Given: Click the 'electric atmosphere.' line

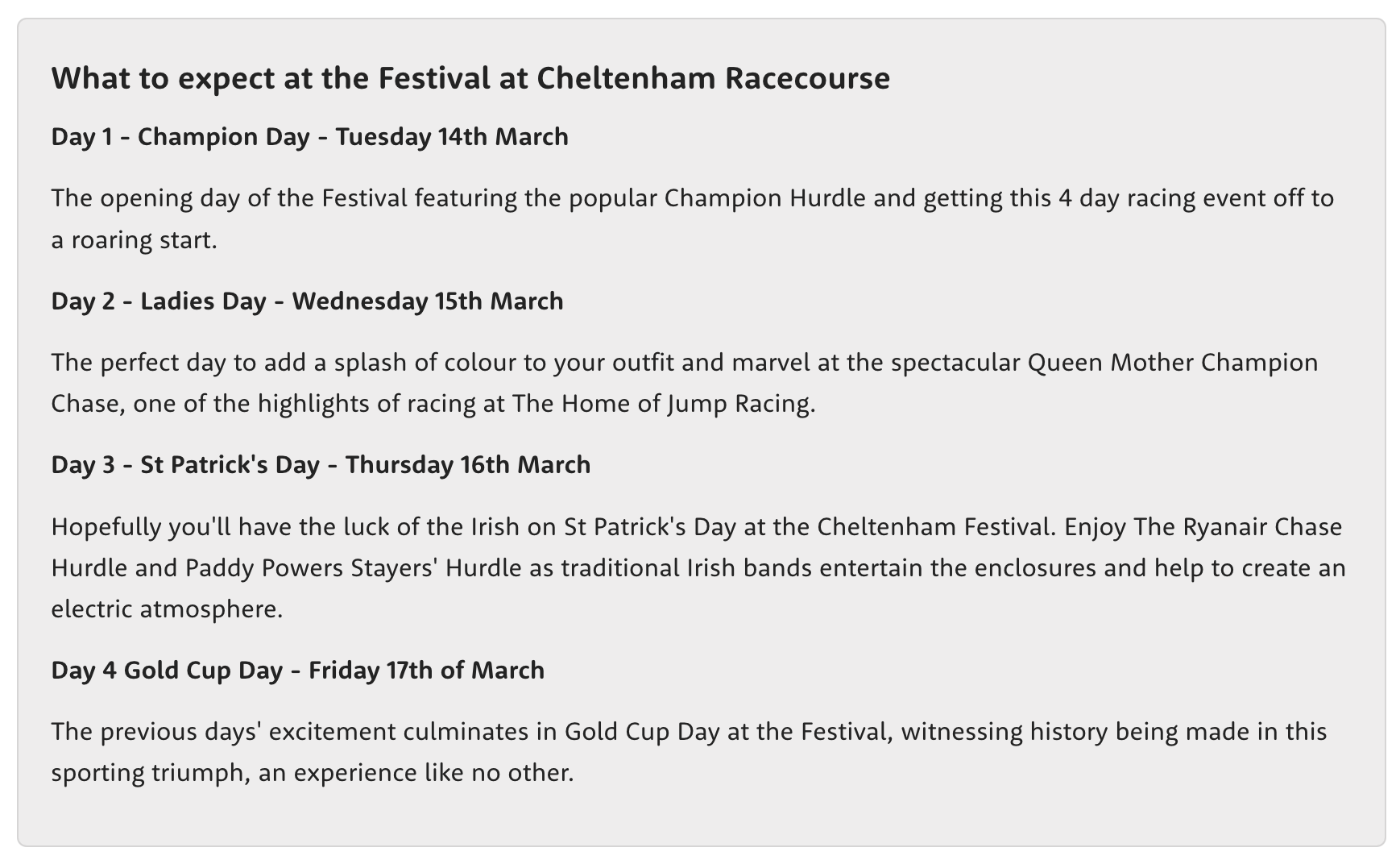Looking at the screenshot, I should pyautogui.click(x=168, y=609).
